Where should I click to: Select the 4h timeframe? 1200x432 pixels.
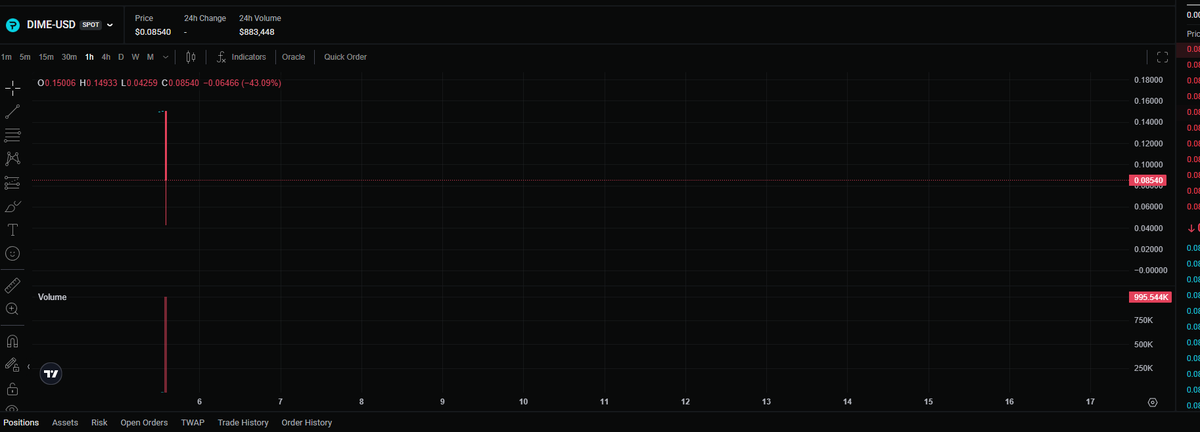[x=106, y=57]
